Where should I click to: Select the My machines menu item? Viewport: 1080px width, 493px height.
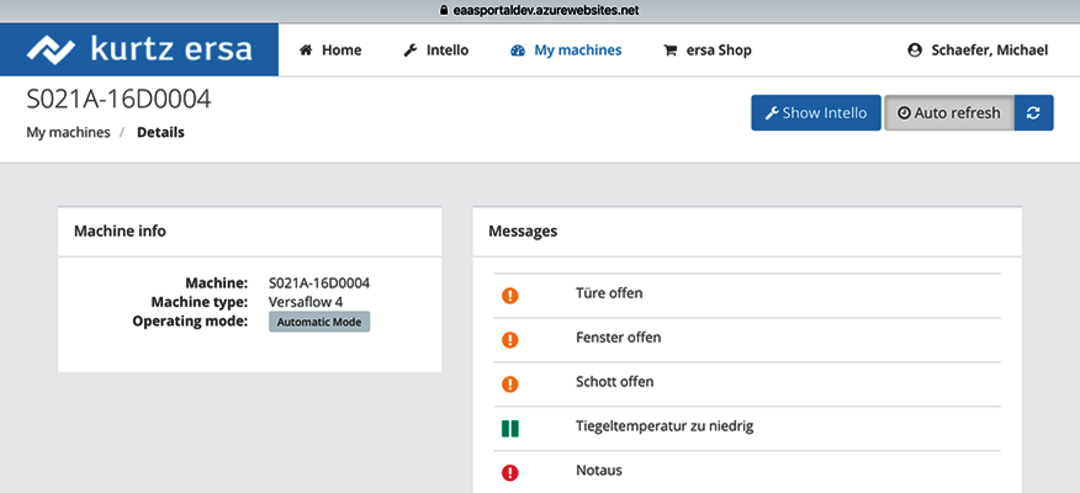(x=566, y=50)
